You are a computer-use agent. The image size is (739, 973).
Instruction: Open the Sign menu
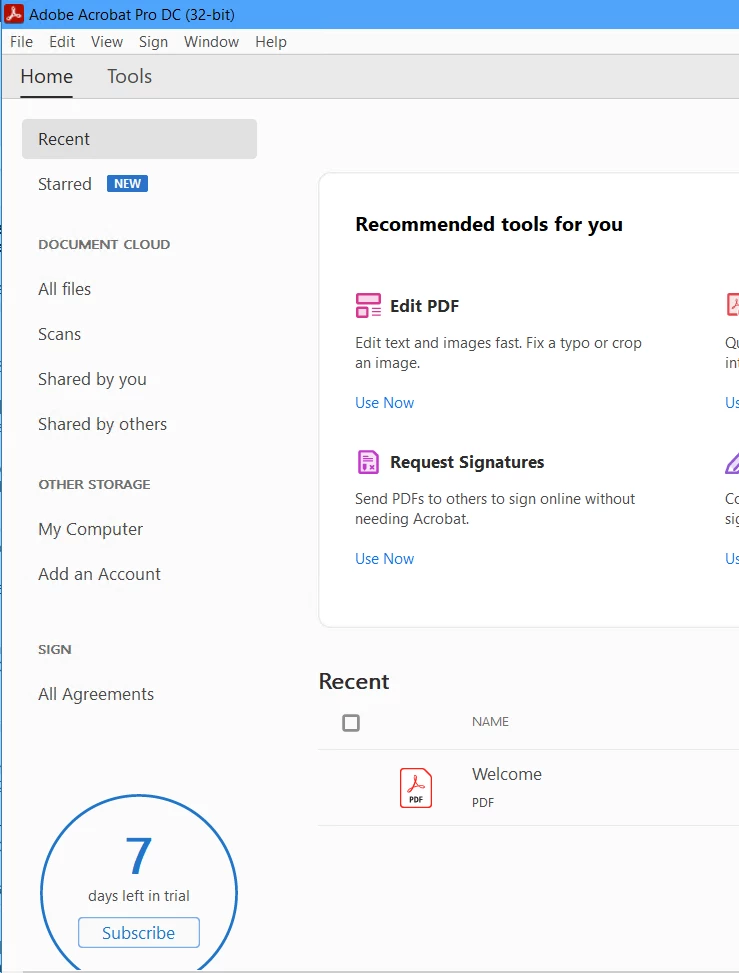(x=153, y=42)
